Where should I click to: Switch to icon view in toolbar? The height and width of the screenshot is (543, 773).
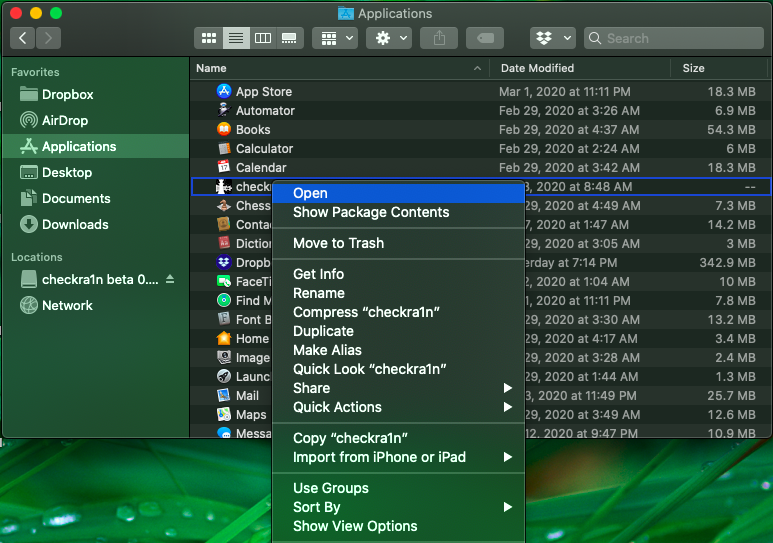pyautogui.click(x=209, y=38)
